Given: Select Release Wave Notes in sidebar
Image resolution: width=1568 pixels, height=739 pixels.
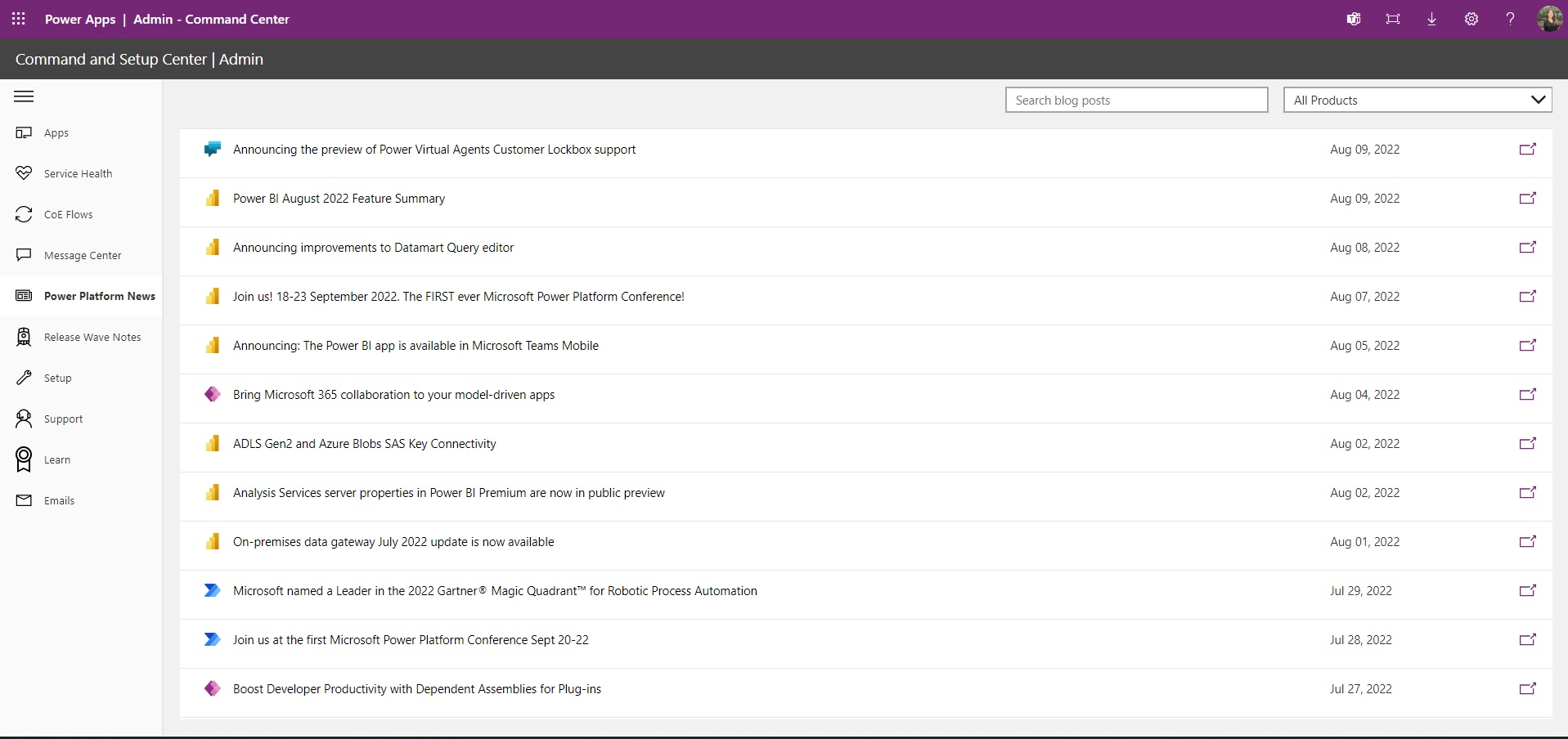Looking at the screenshot, I should (x=92, y=337).
